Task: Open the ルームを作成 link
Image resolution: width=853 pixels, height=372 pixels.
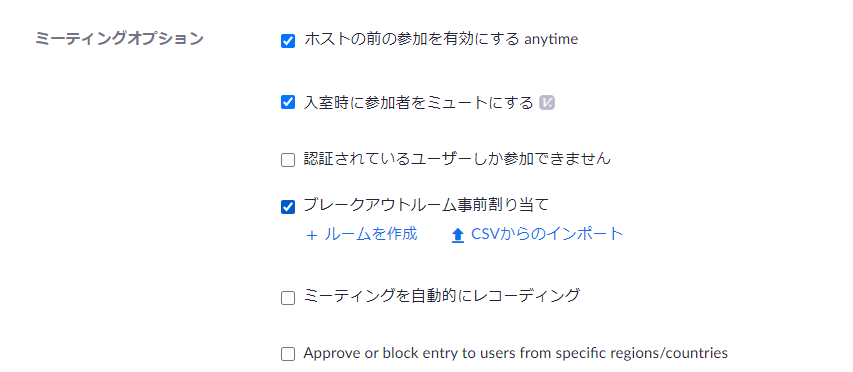Action: [x=370, y=234]
